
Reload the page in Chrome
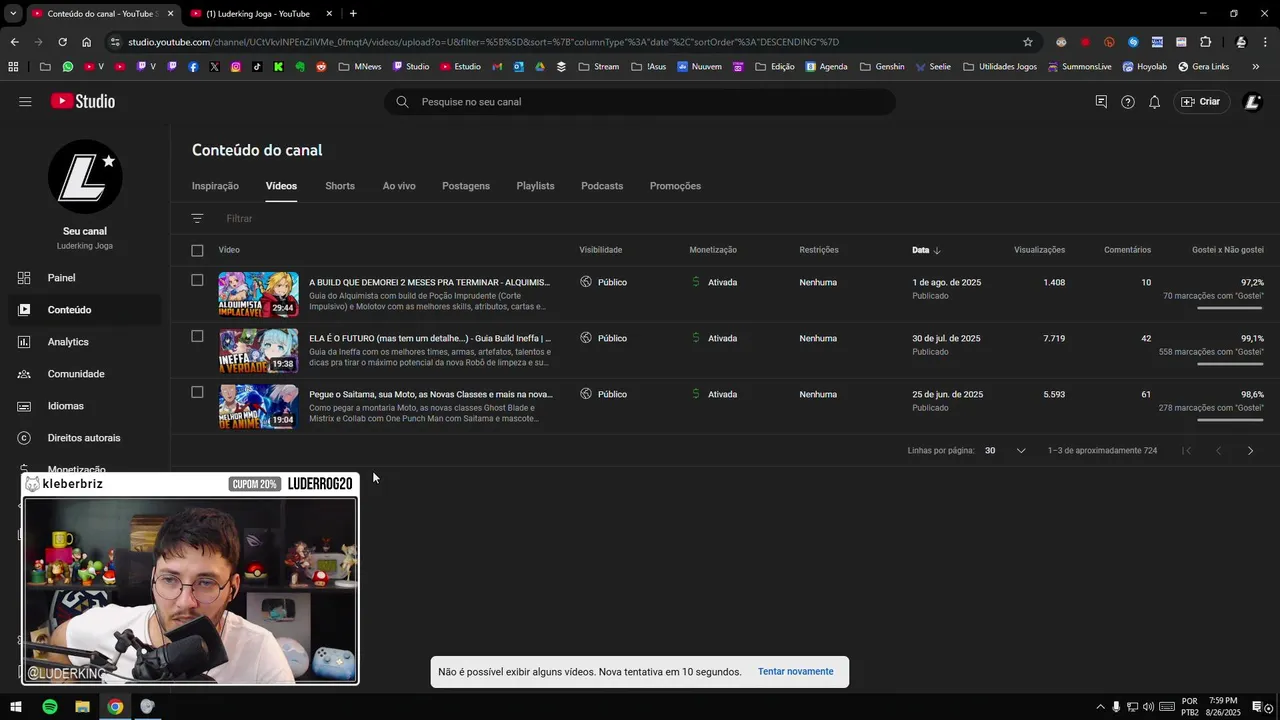[62, 42]
